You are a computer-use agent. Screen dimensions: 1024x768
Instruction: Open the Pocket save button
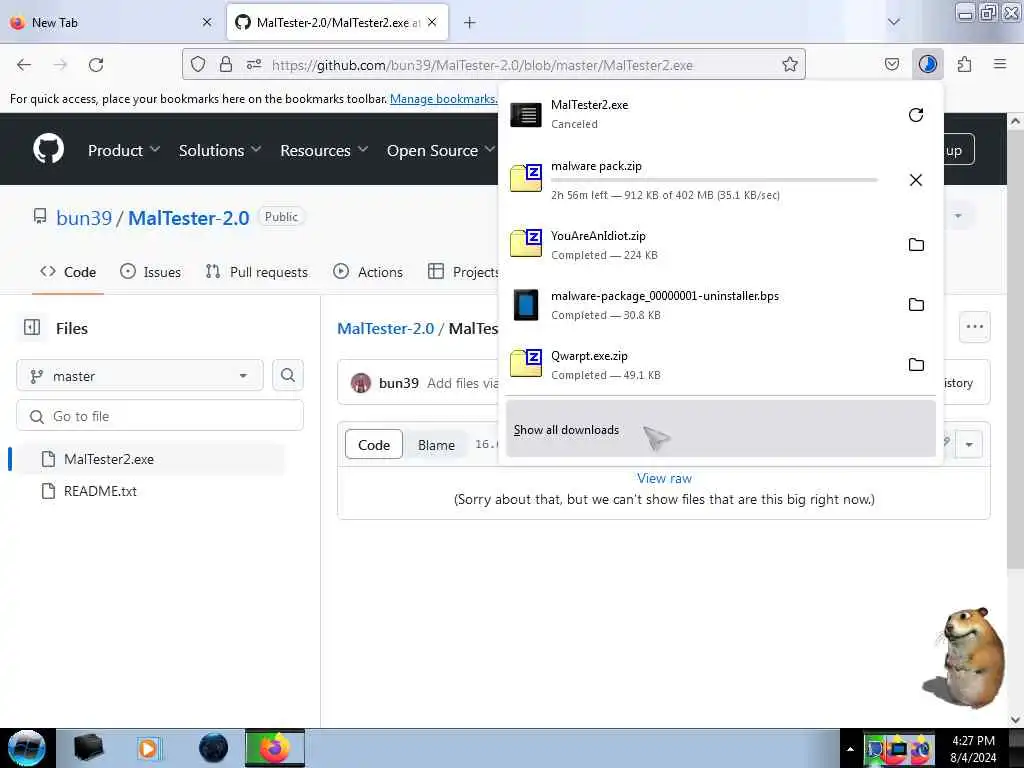[891, 64]
